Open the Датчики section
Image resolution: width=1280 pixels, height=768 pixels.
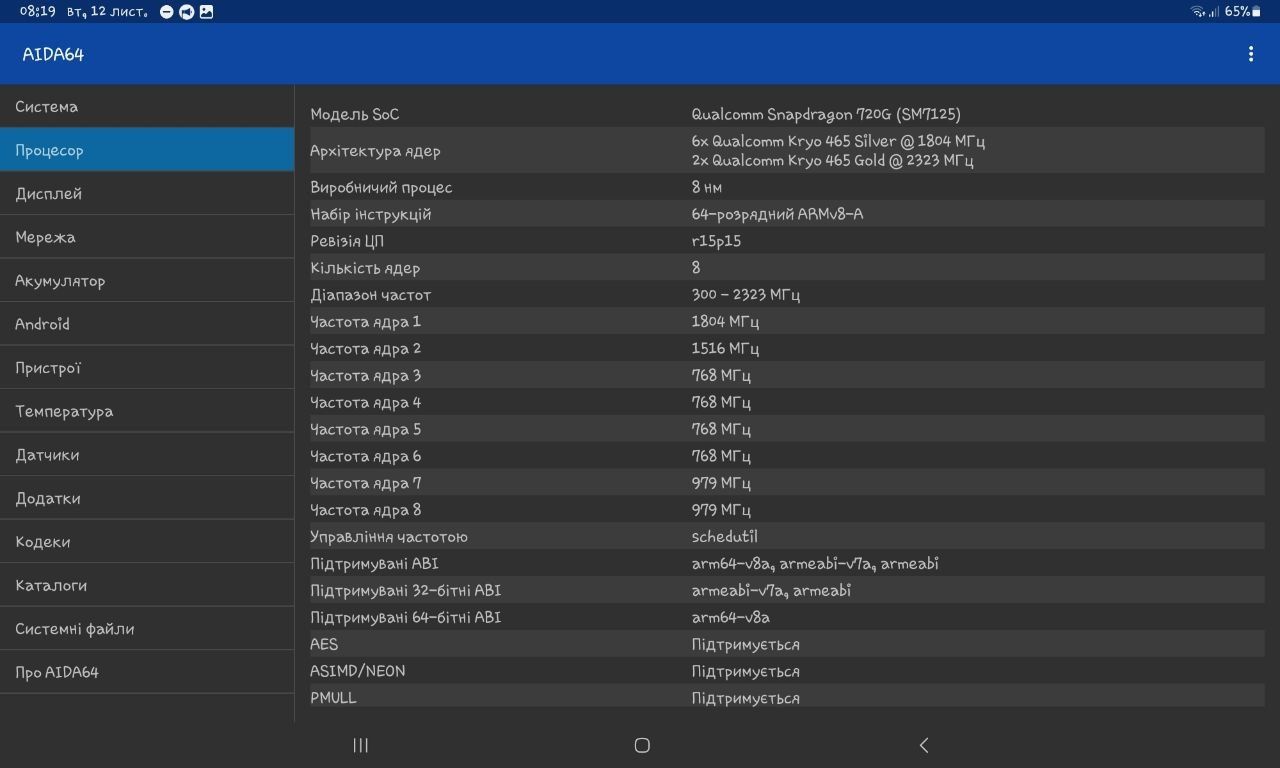[x=147, y=454]
